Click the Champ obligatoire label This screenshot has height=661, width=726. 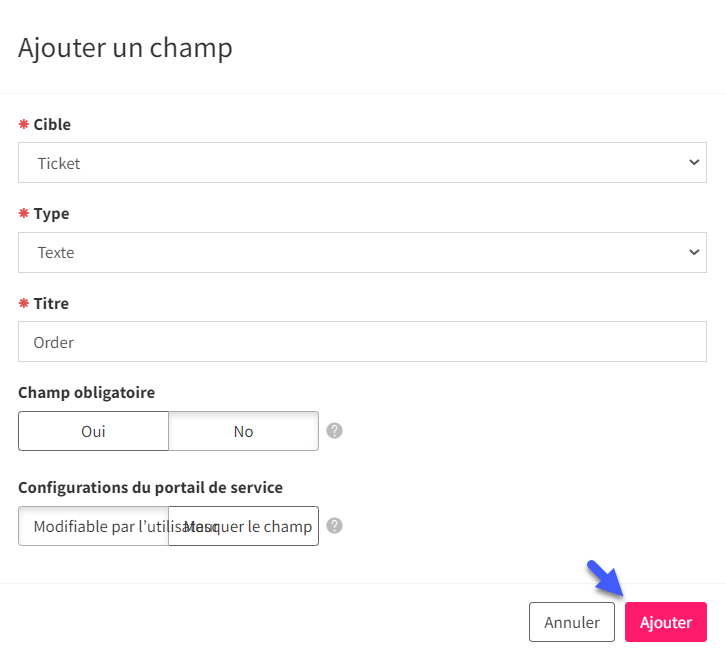87,393
